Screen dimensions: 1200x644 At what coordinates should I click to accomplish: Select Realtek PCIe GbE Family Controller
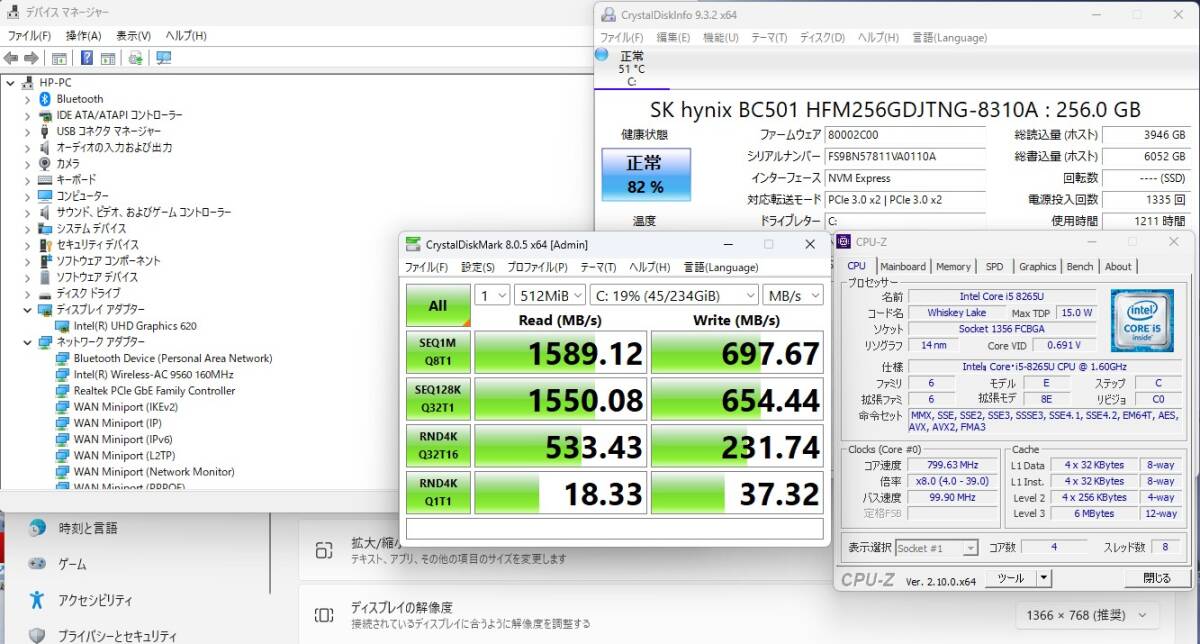click(x=155, y=391)
